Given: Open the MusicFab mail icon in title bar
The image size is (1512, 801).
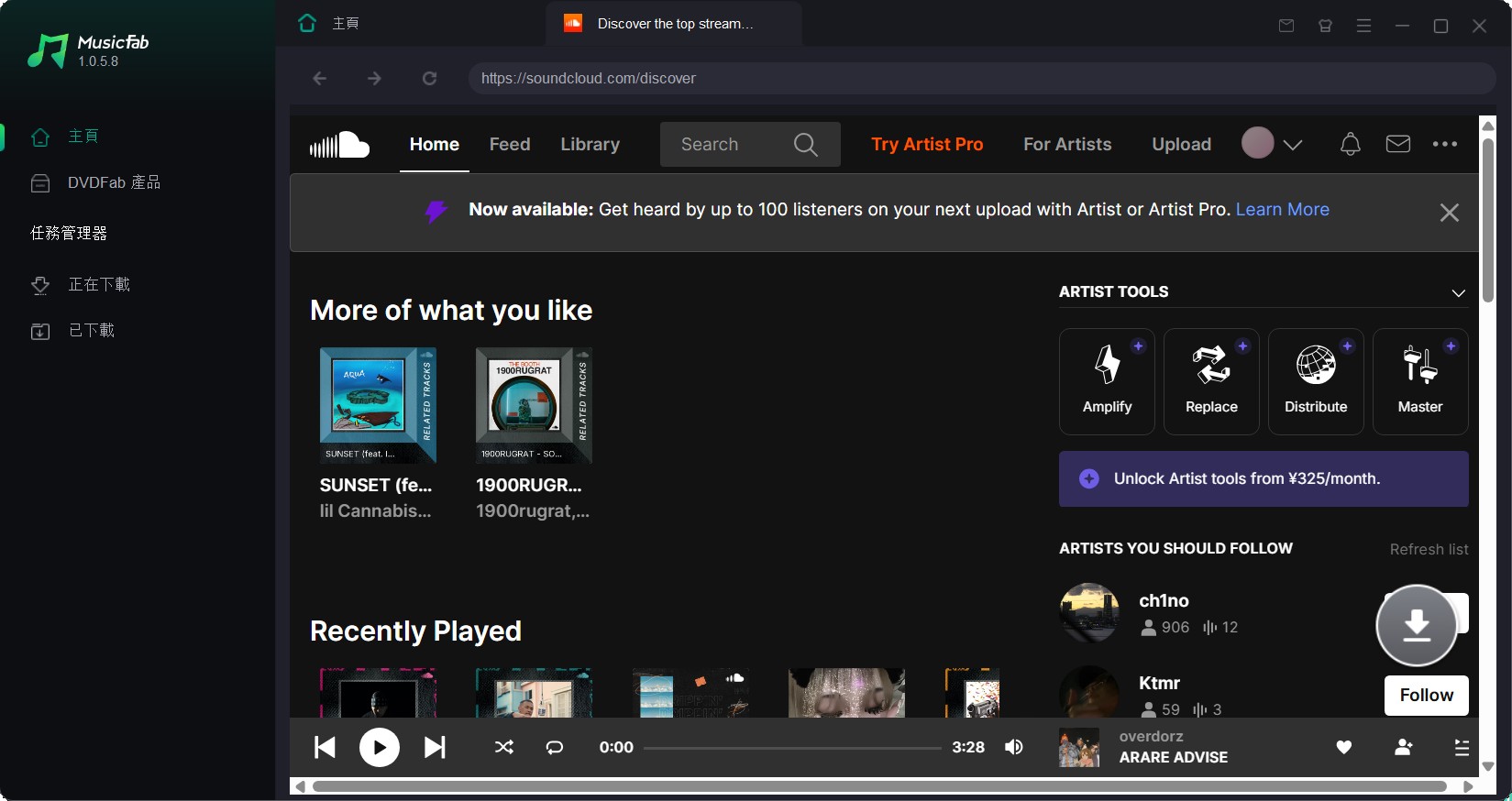Looking at the screenshot, I should tap(1286, 26).
